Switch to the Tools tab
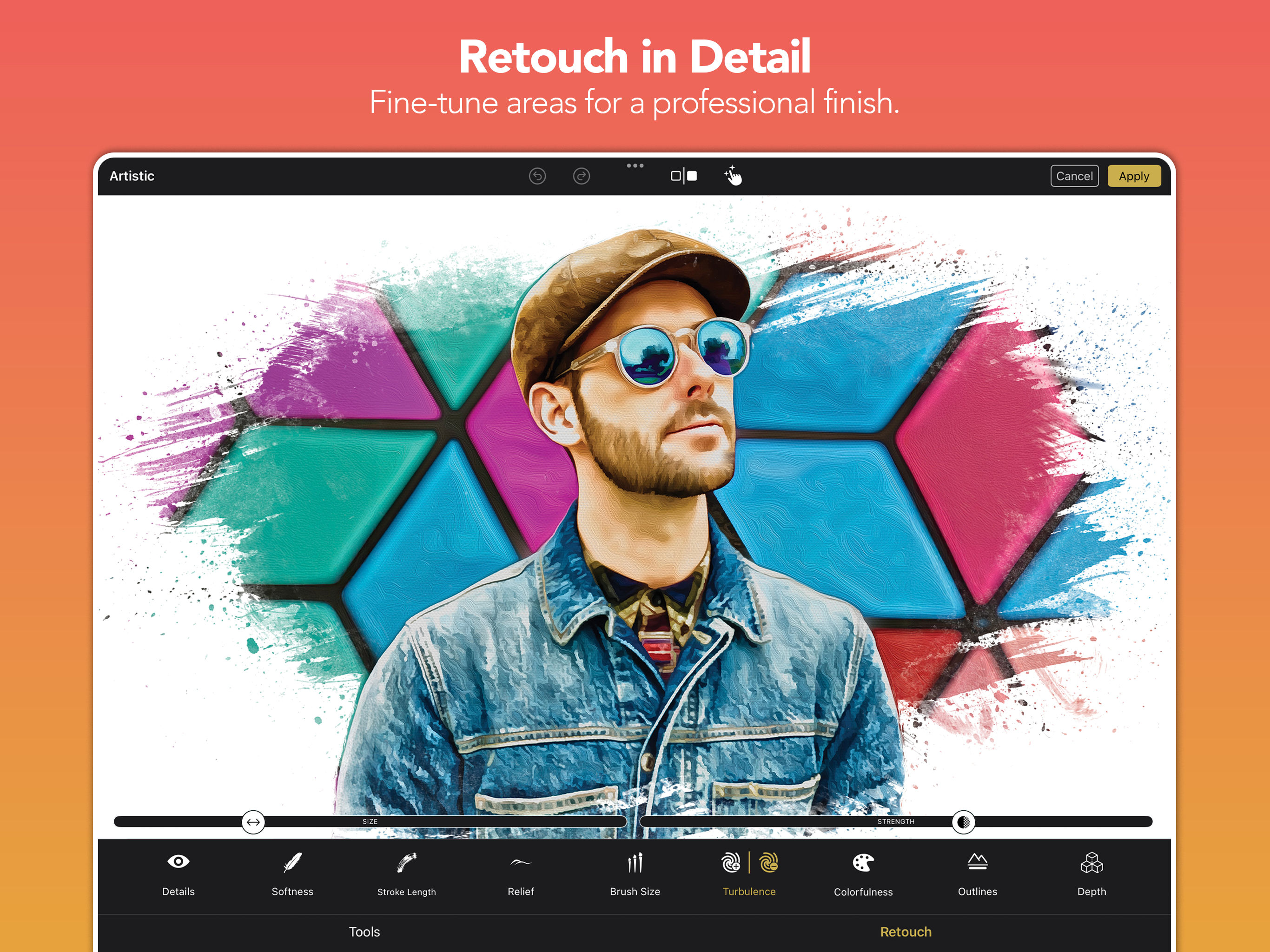The image size is (1270, 952). coord(364,932)
